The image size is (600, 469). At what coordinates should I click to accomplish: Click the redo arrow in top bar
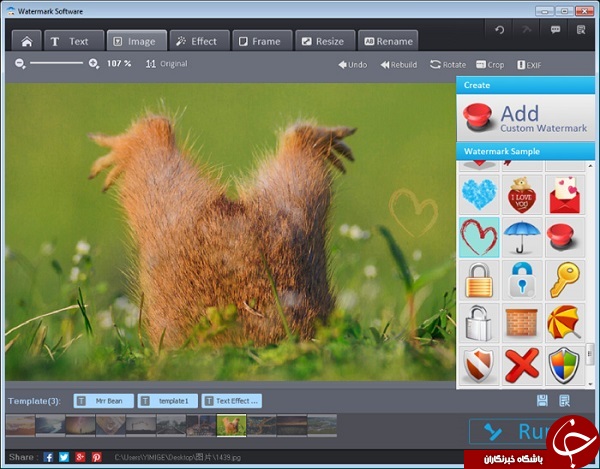click(527, 30)
